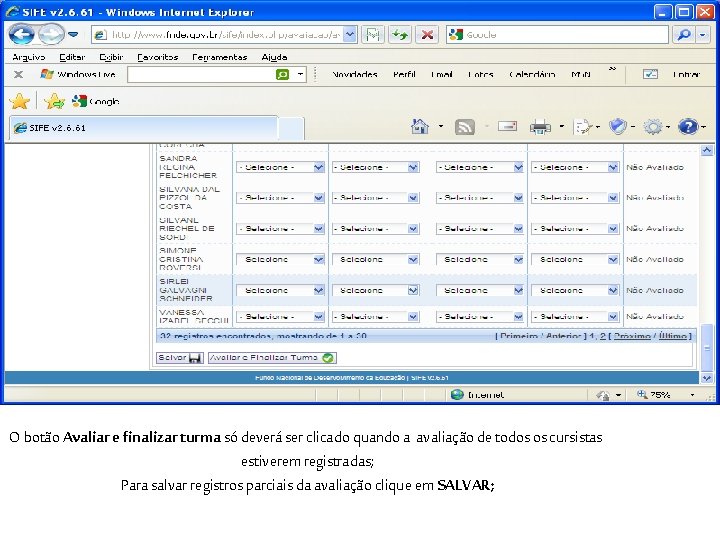This screenshot has width=720, height=540.
Task: Click the compatibility view page icon
Action: pos(372,34)
